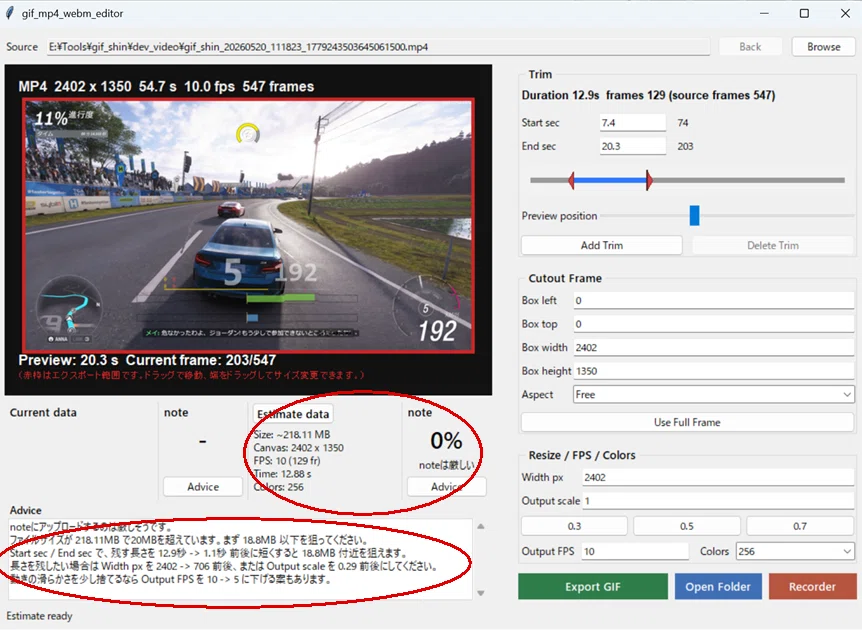This screenshot has height=630, width=862.
Task: Click the '0%' note score text
Action: (x=446, y=440)
